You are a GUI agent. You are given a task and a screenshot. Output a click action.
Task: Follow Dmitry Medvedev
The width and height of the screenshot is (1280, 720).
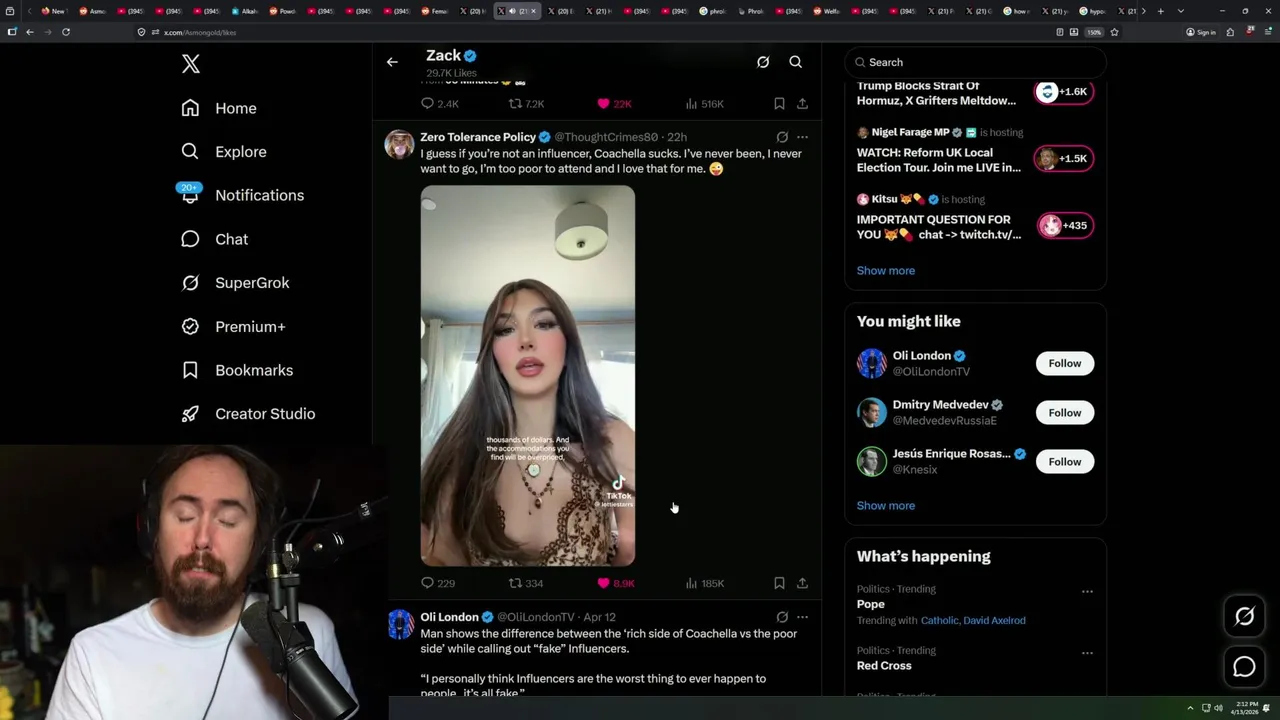(1064, 412)
